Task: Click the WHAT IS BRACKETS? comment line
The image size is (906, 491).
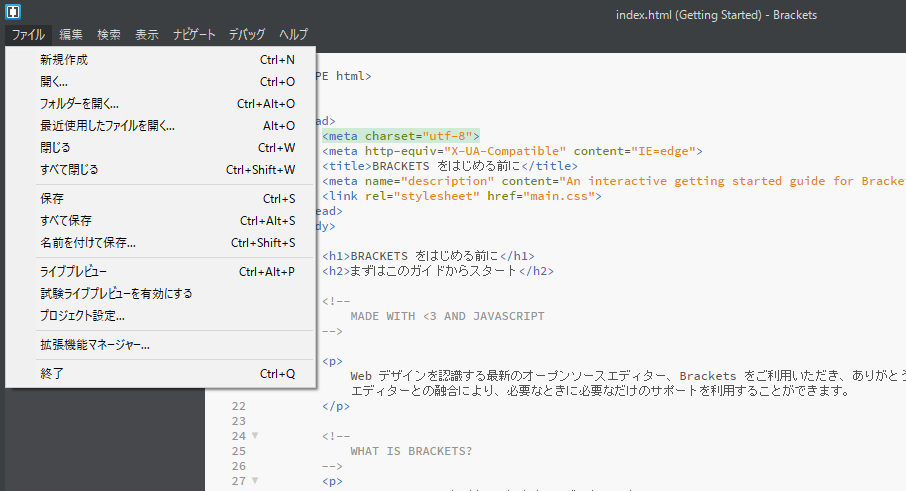Action: pos(411,451)
